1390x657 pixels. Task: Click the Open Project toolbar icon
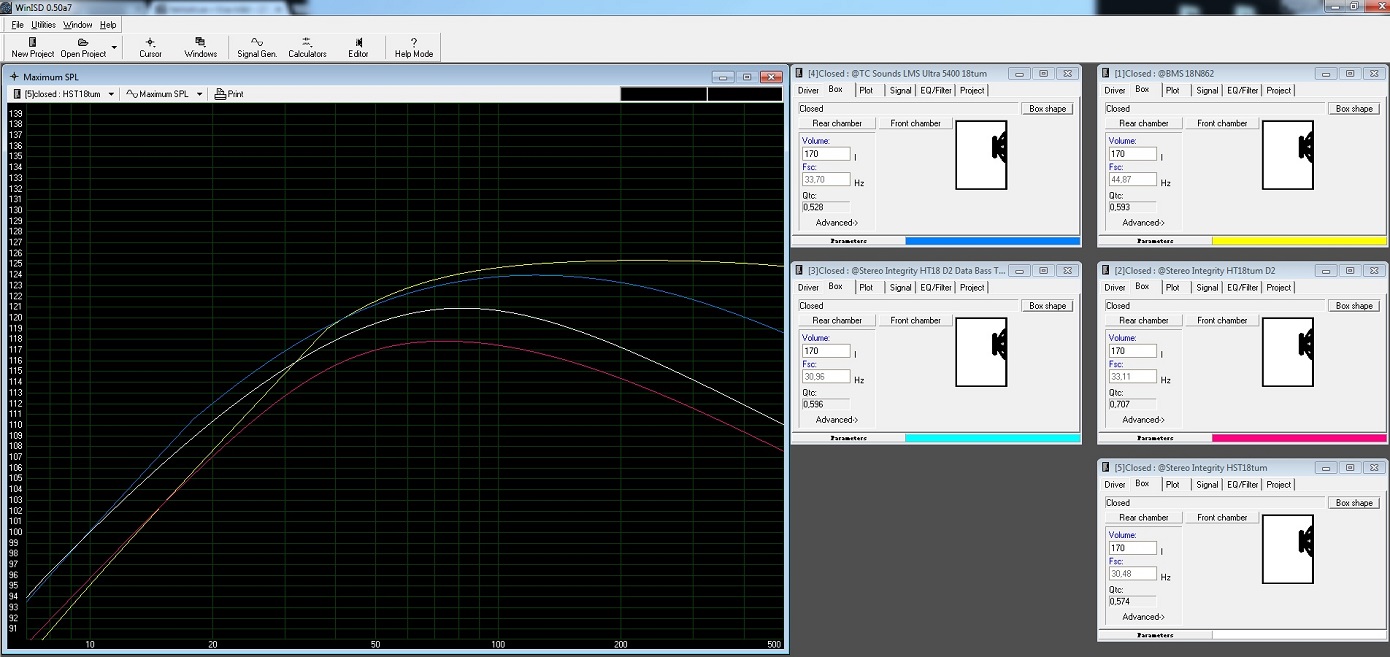pyautogui.click(x=83, y=42)
